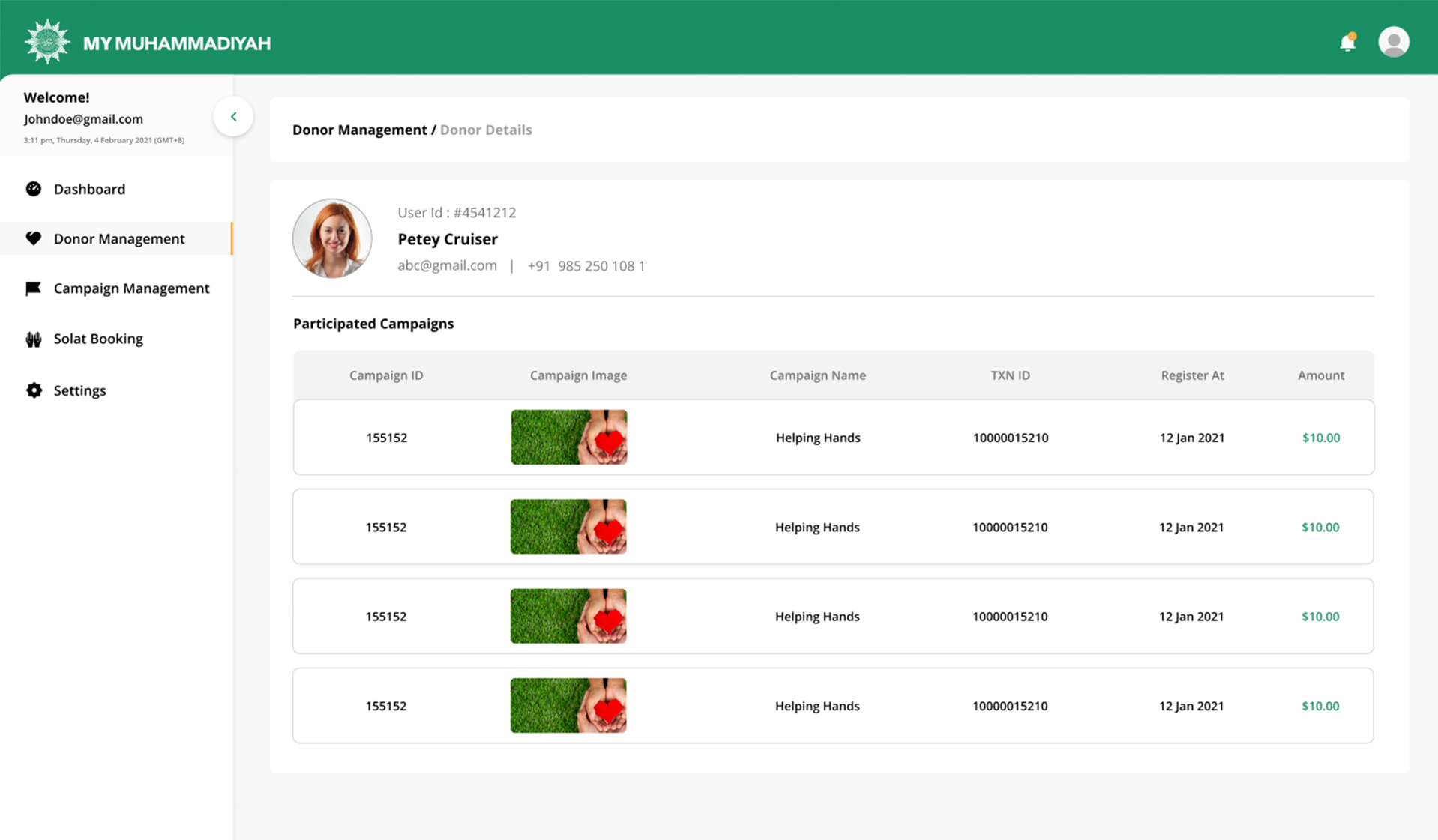Click the Johndoe@gmail.com account email

(83, 119)
